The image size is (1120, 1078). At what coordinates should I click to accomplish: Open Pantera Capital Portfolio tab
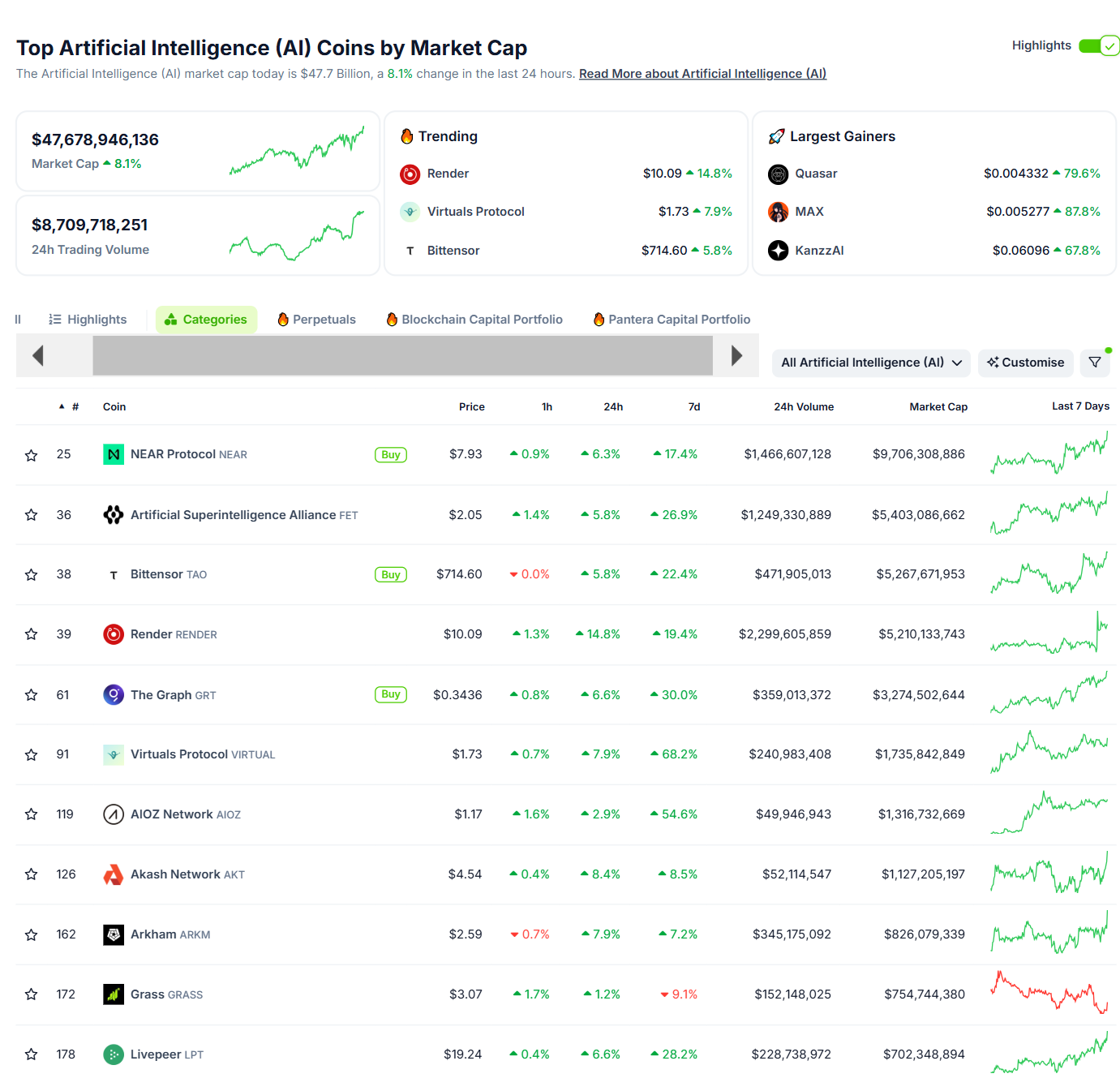(672, 320)
